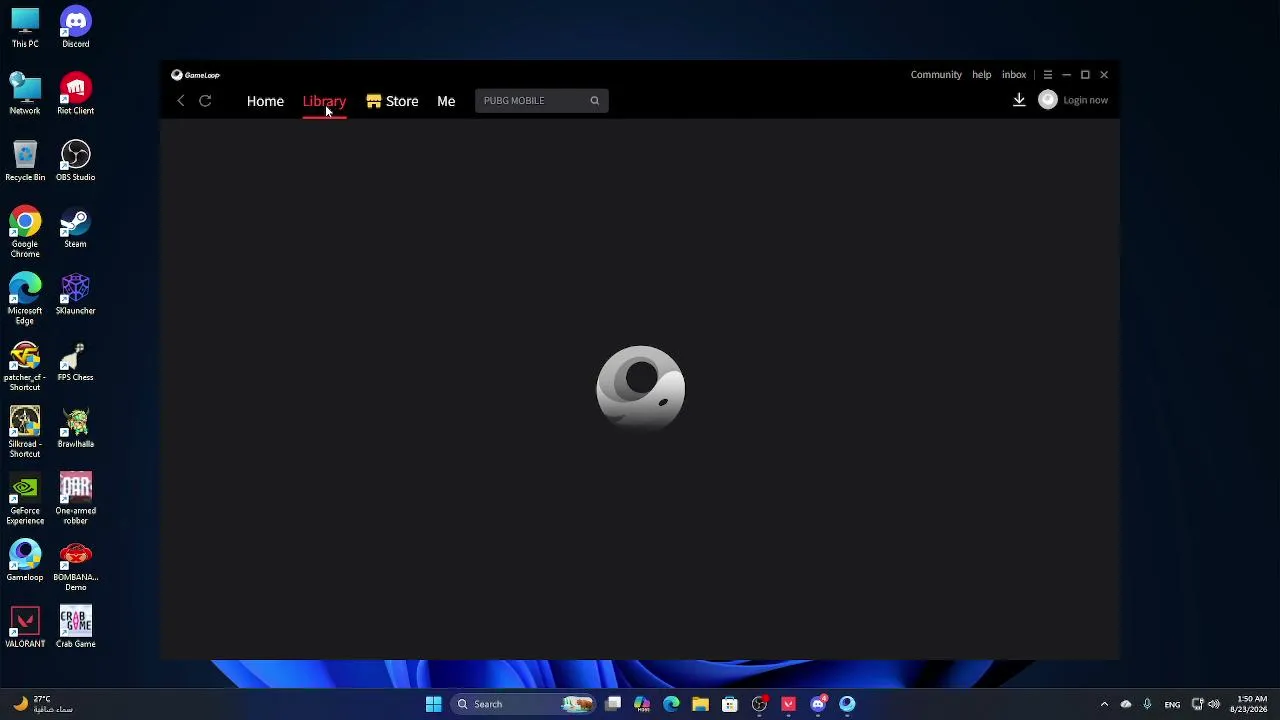Open Task View on the taskbar
This screenshot has height=720, width=1280.
pyautogui.click(x=613, y=704)
